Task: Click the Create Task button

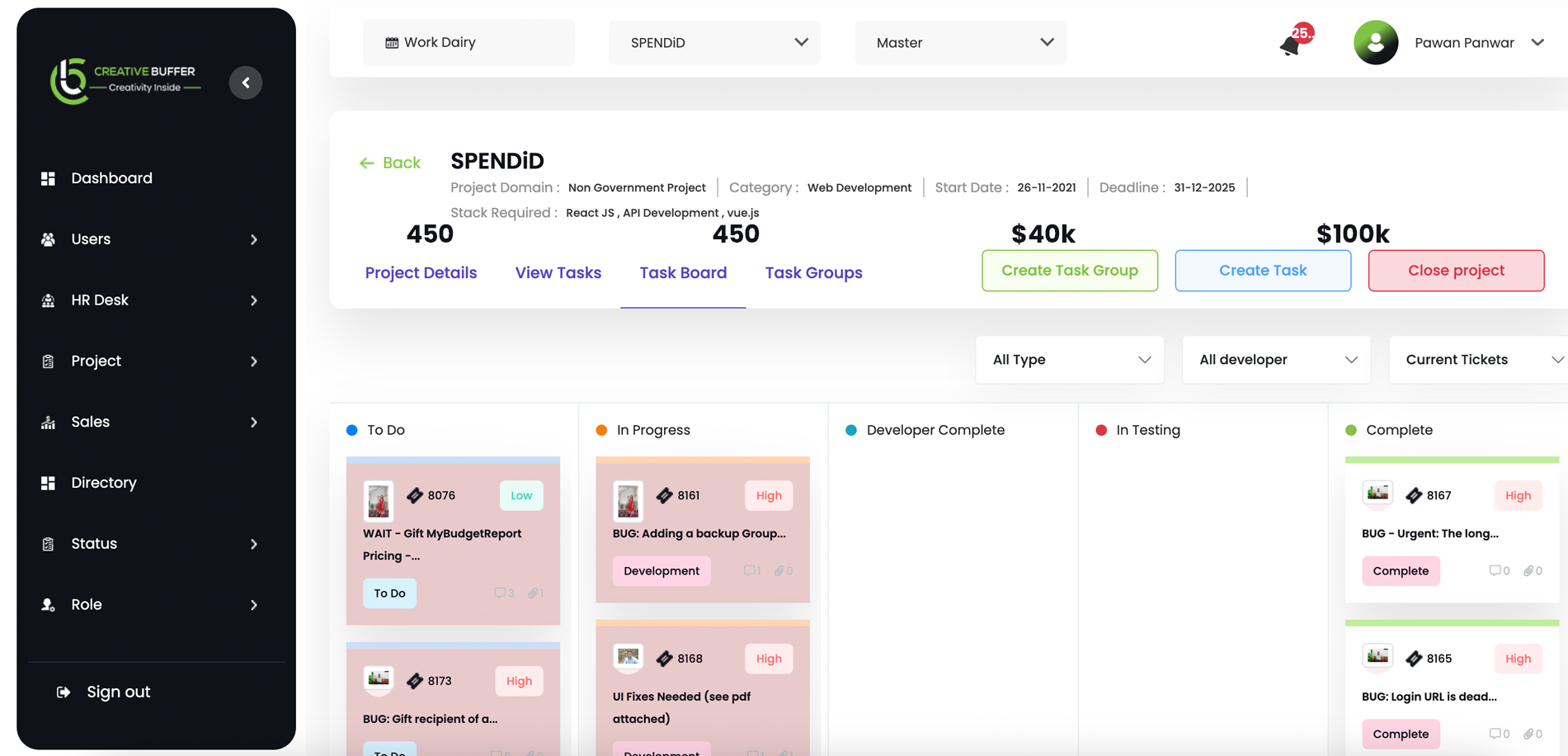Action: tap(1262, 271)
